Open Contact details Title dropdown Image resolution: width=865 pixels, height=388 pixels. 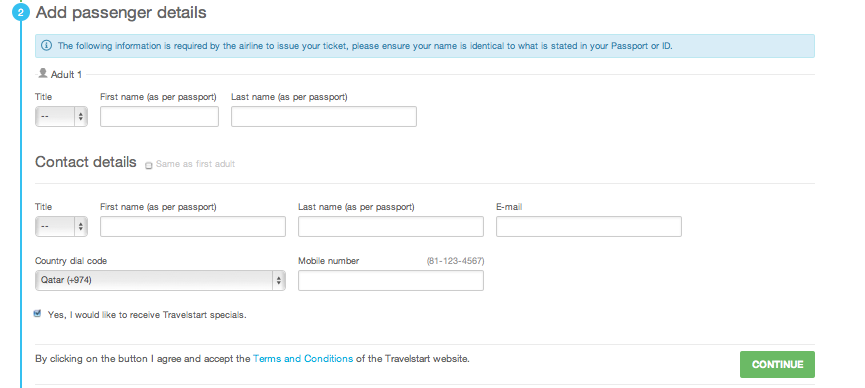pos(61,226)
